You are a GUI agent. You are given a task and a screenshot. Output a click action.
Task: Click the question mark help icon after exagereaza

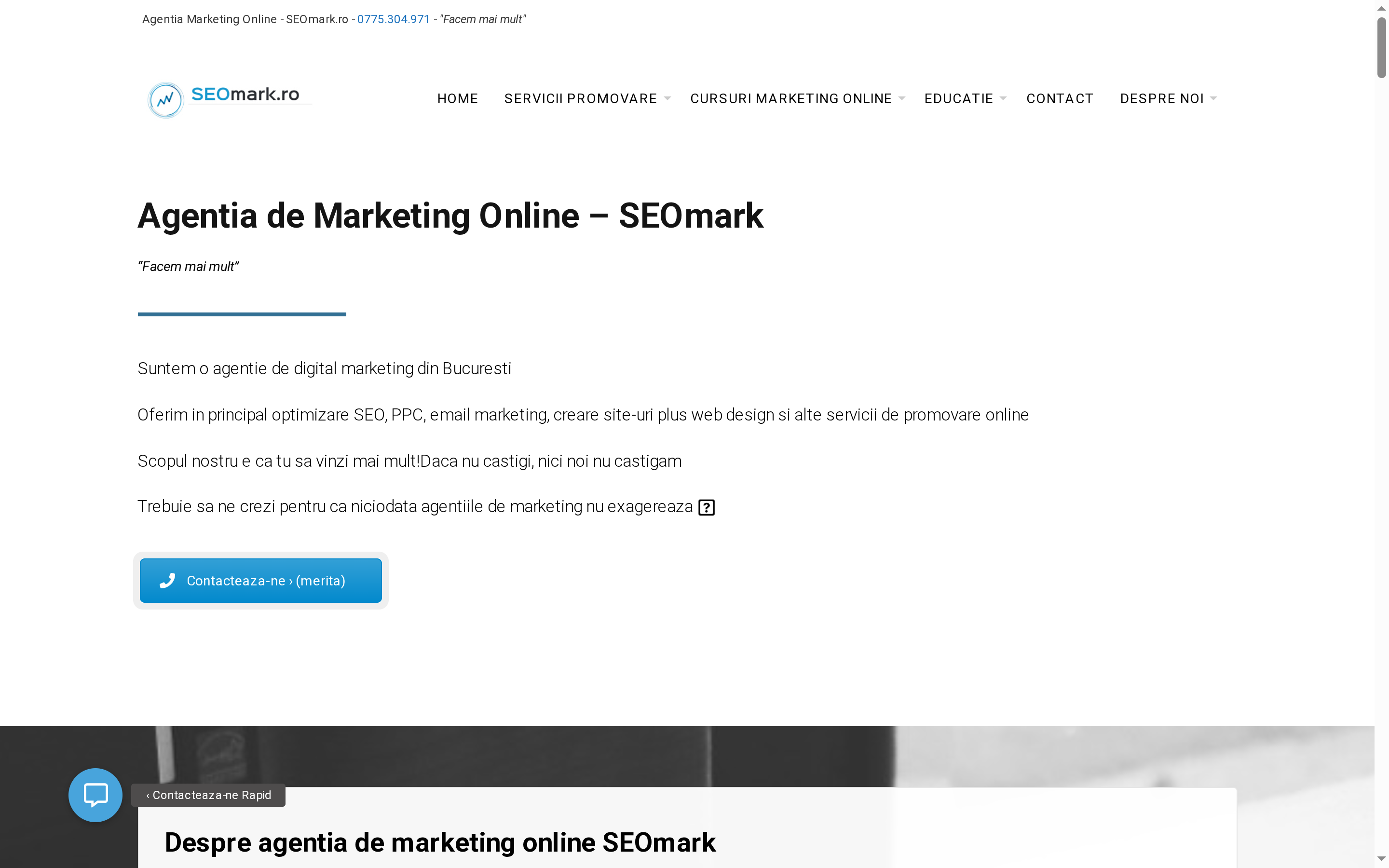[x=707, y=507]
